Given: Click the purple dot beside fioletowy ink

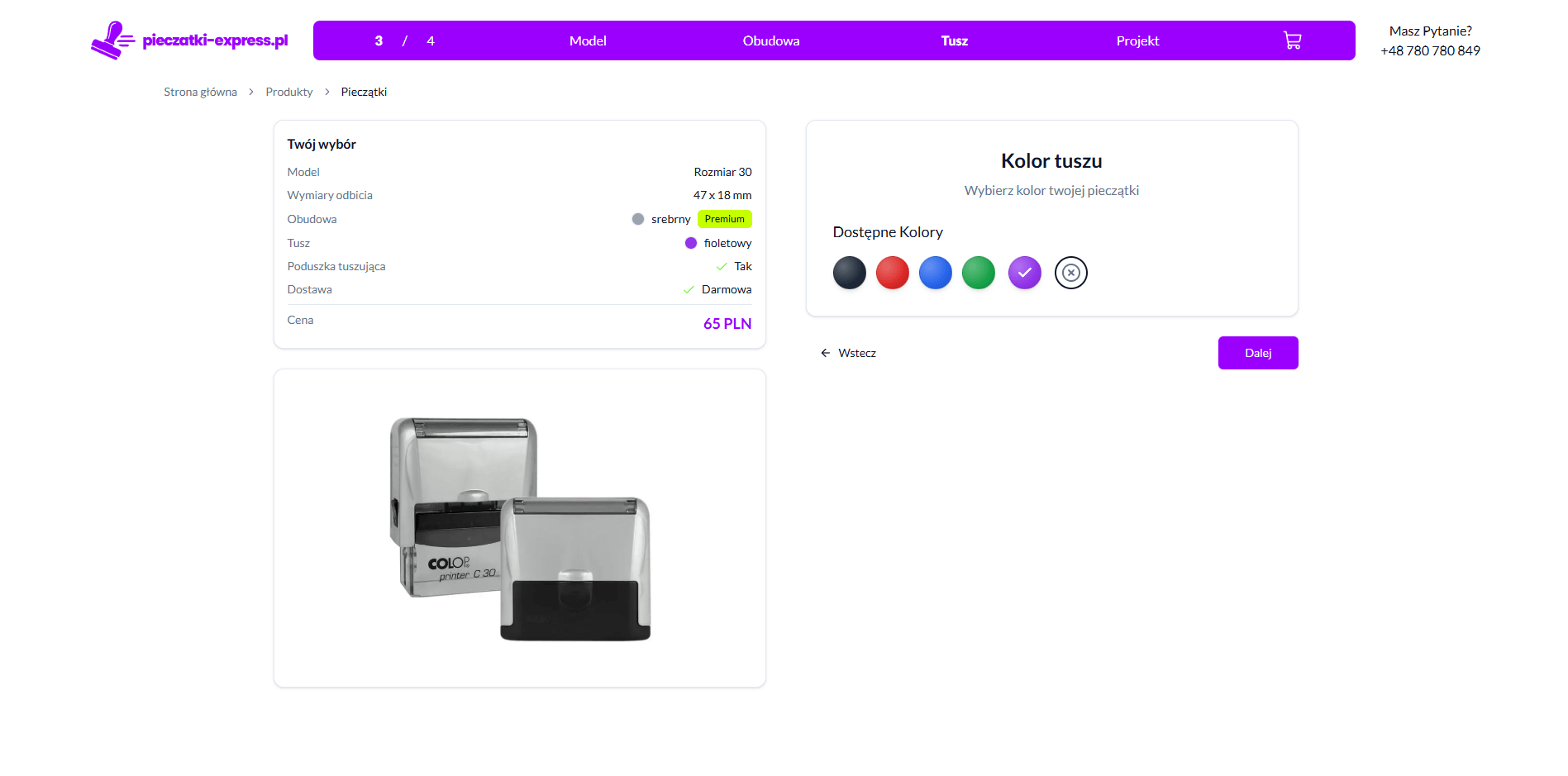Looking at the screenshot, I should [692, 243].
